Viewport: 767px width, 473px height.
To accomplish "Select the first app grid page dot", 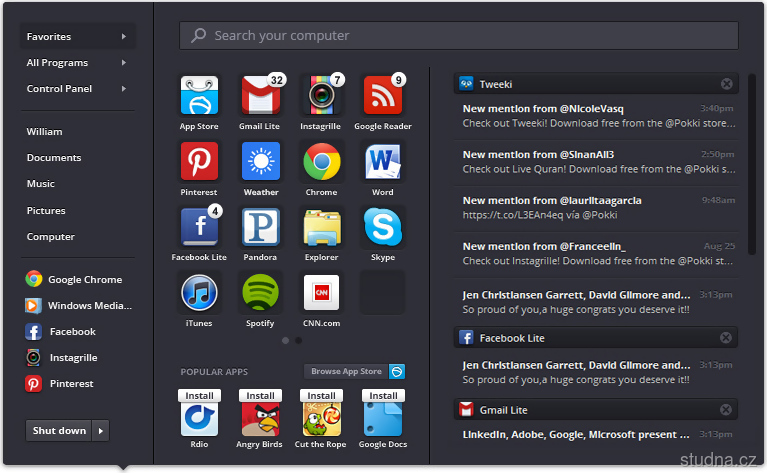I will pyautogui.click(x=286, y=340).
